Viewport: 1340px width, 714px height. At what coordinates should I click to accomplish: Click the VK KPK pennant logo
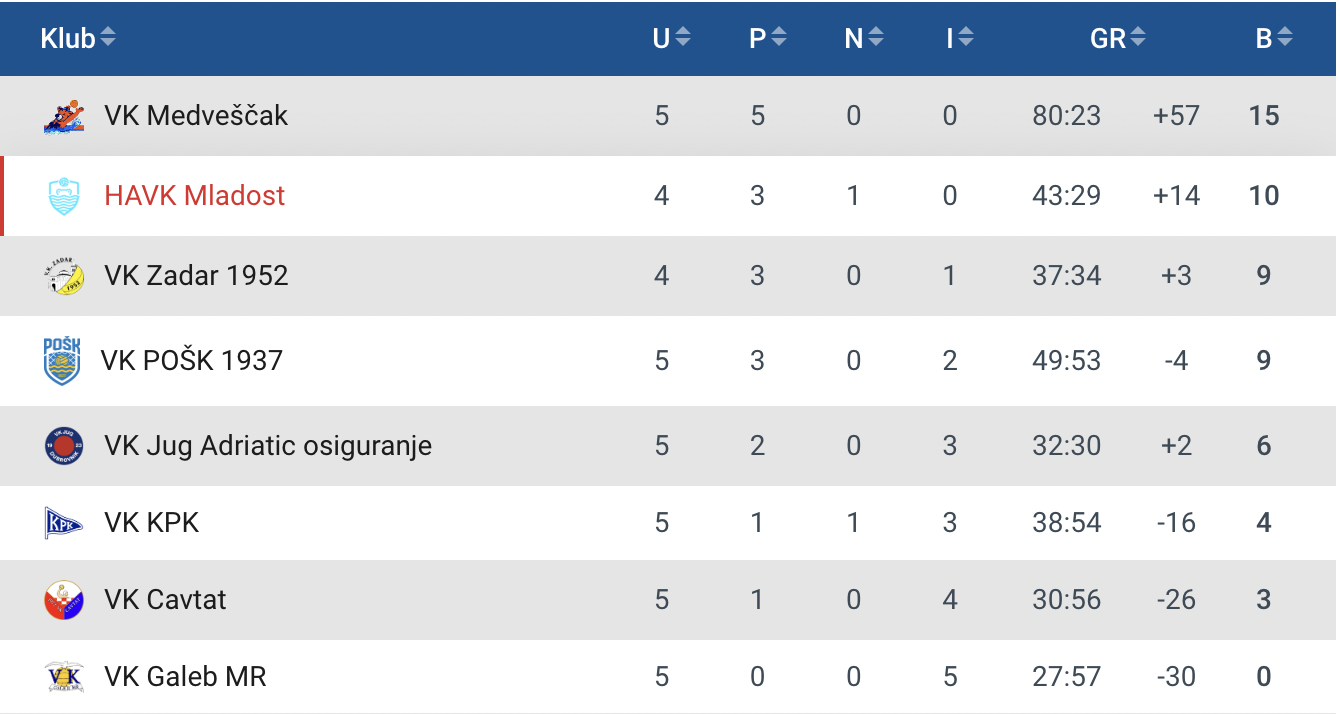[64, 523]
